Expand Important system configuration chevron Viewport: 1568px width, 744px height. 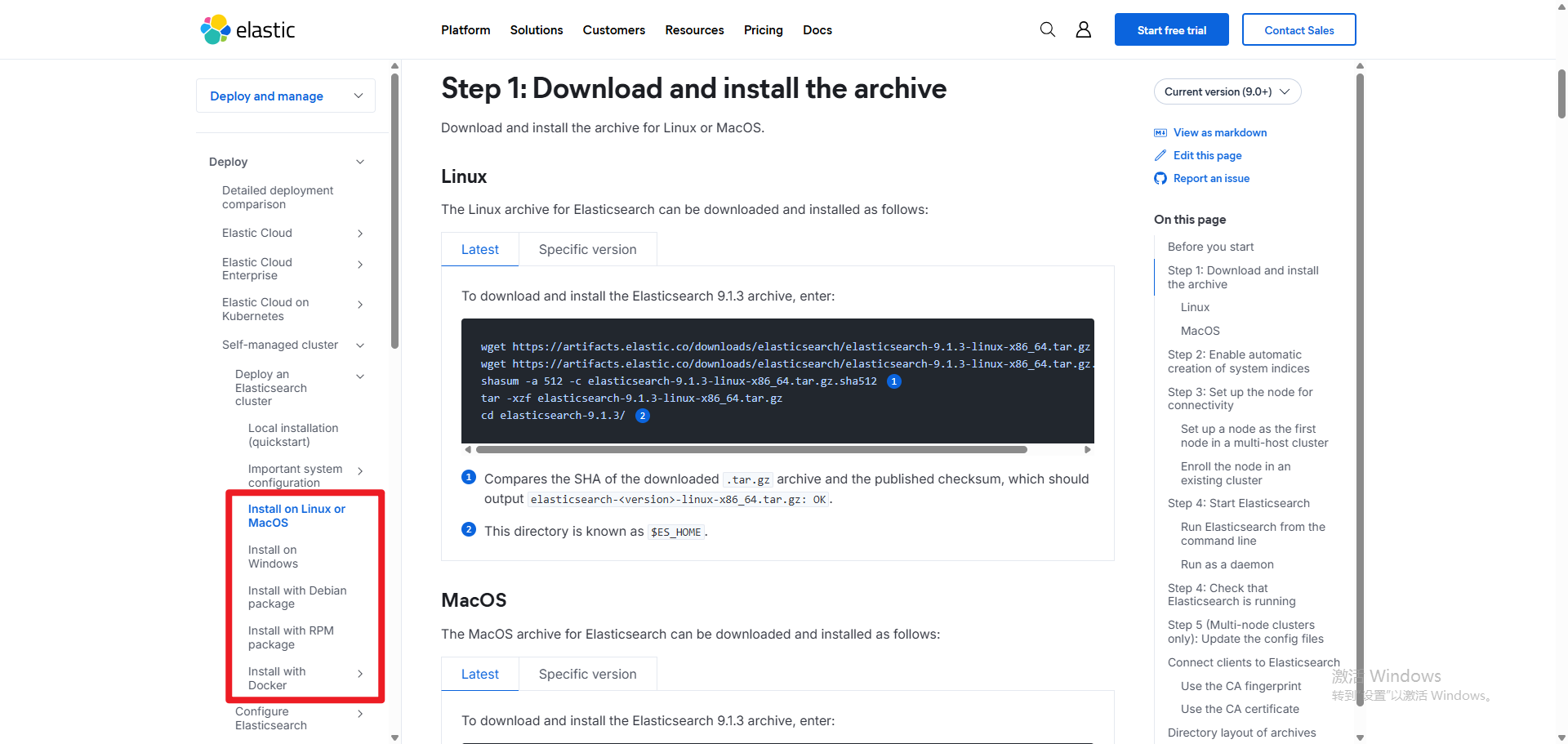360,471
